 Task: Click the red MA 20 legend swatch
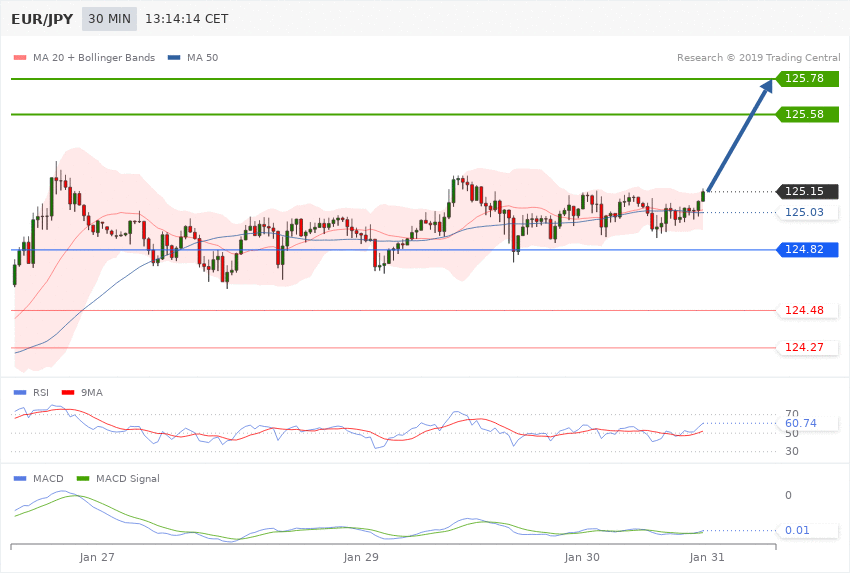[x=20, y=58]
